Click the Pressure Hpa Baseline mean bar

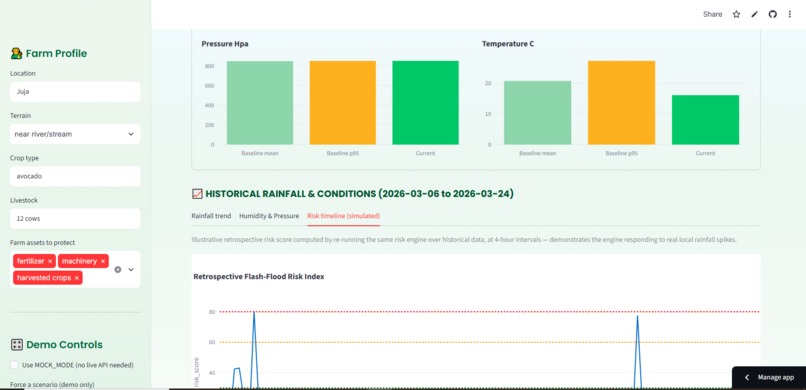point(260,103)
